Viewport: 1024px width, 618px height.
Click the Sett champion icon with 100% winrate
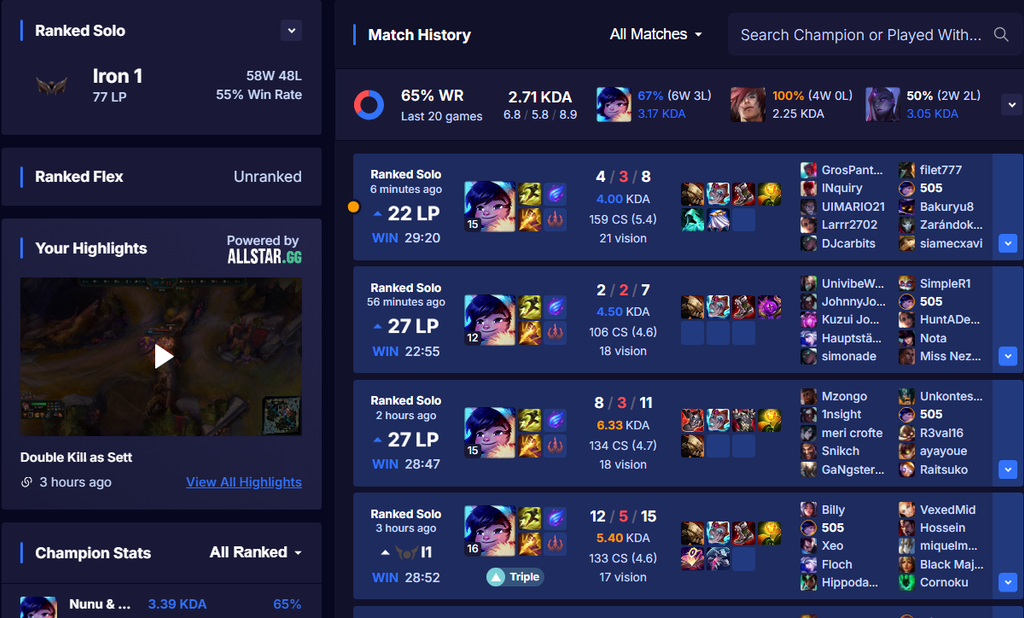(748, 105)
